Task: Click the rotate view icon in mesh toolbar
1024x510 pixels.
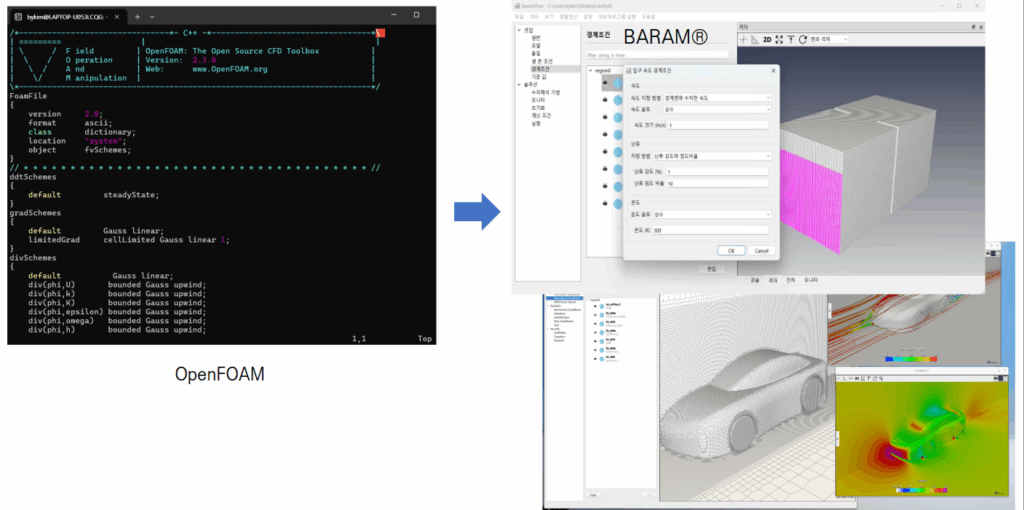Action: 803,39
